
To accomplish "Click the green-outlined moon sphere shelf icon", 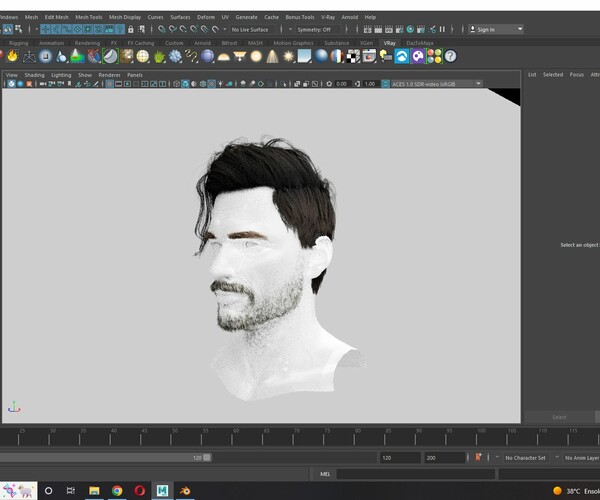I will (x=110, y=56).
